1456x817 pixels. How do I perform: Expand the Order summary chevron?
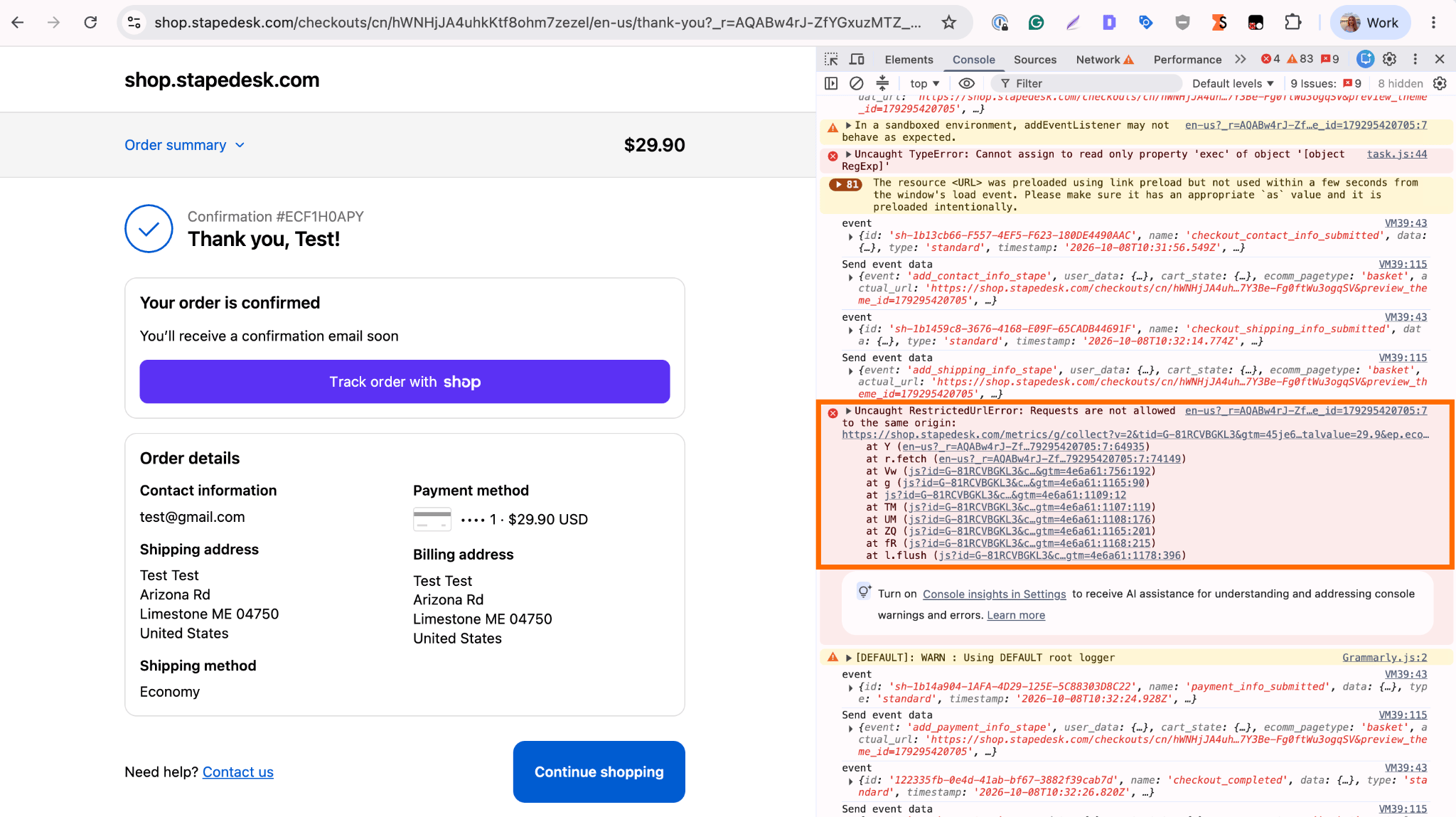(x=240, y=145)
